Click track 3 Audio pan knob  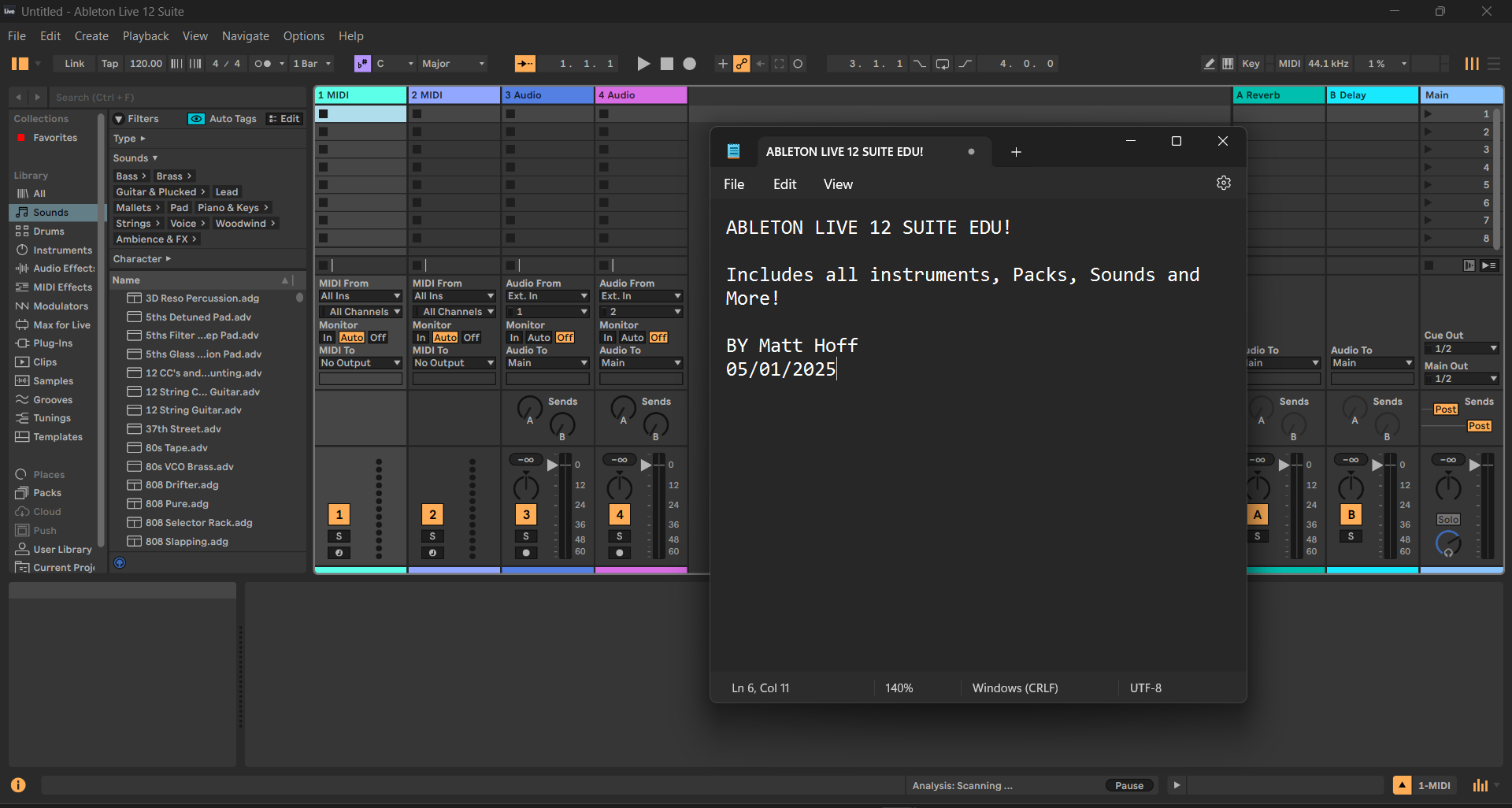[526, 487]
